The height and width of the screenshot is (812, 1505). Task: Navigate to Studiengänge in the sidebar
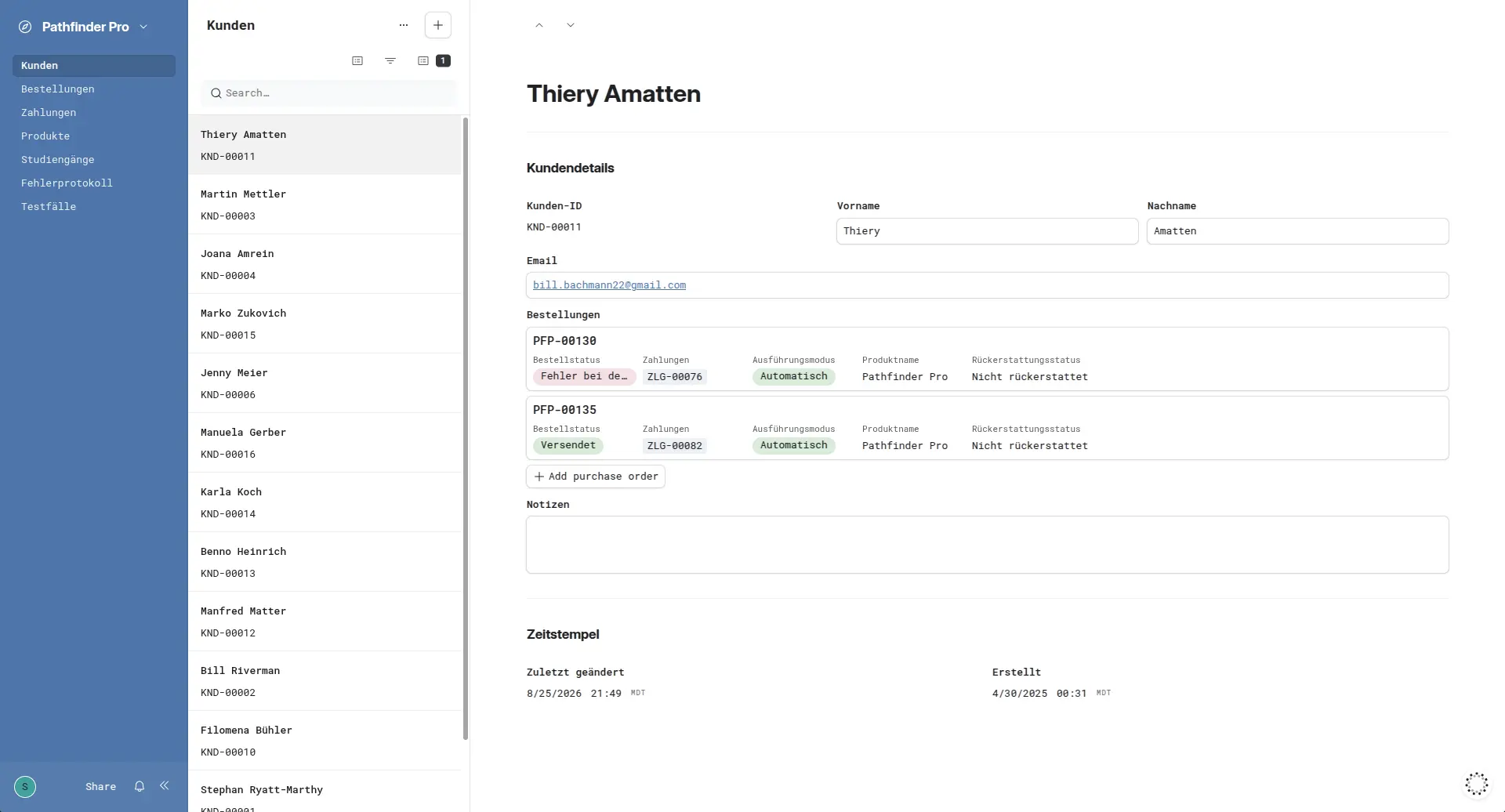click(x=94, y=160)
